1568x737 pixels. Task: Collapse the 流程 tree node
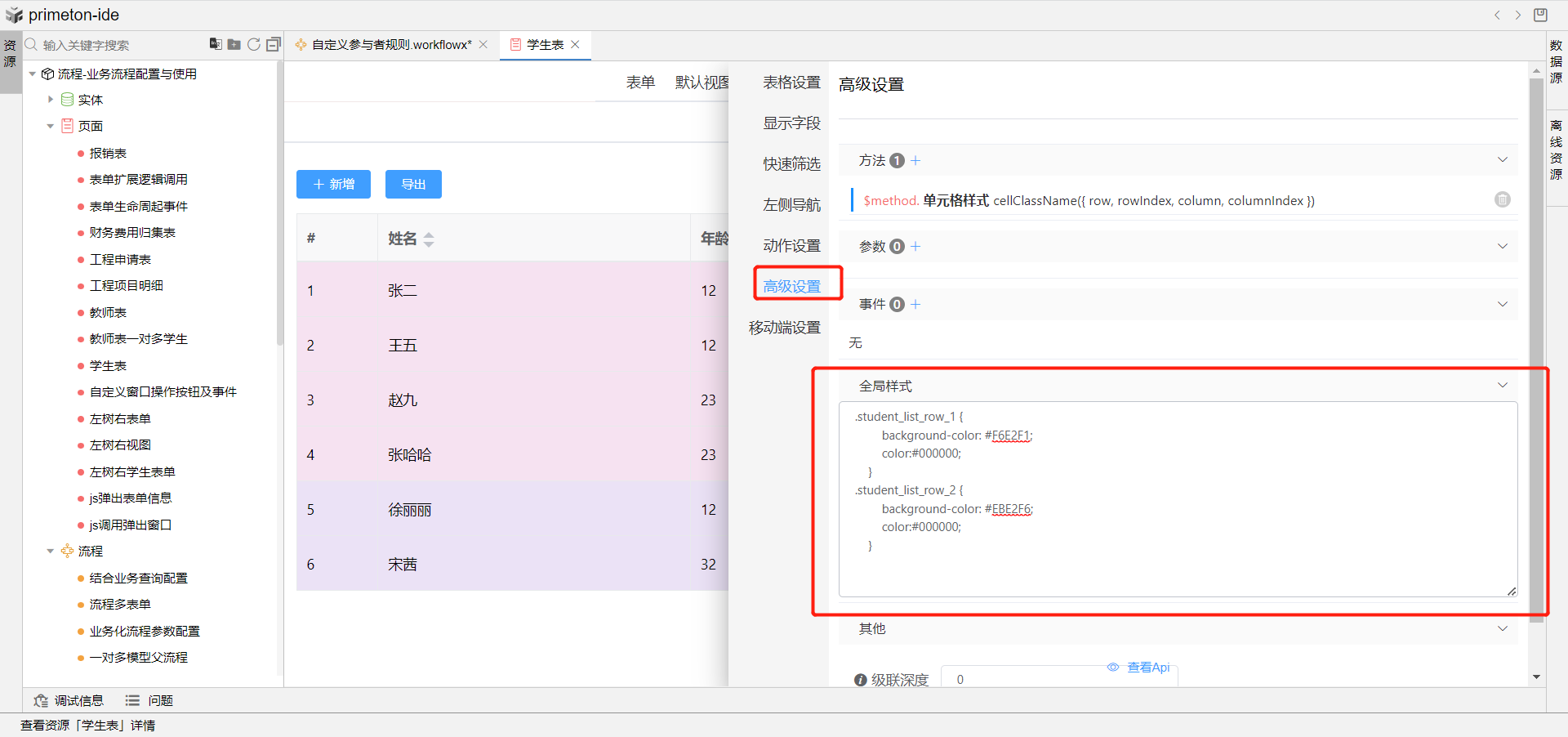tap(51, 552)
